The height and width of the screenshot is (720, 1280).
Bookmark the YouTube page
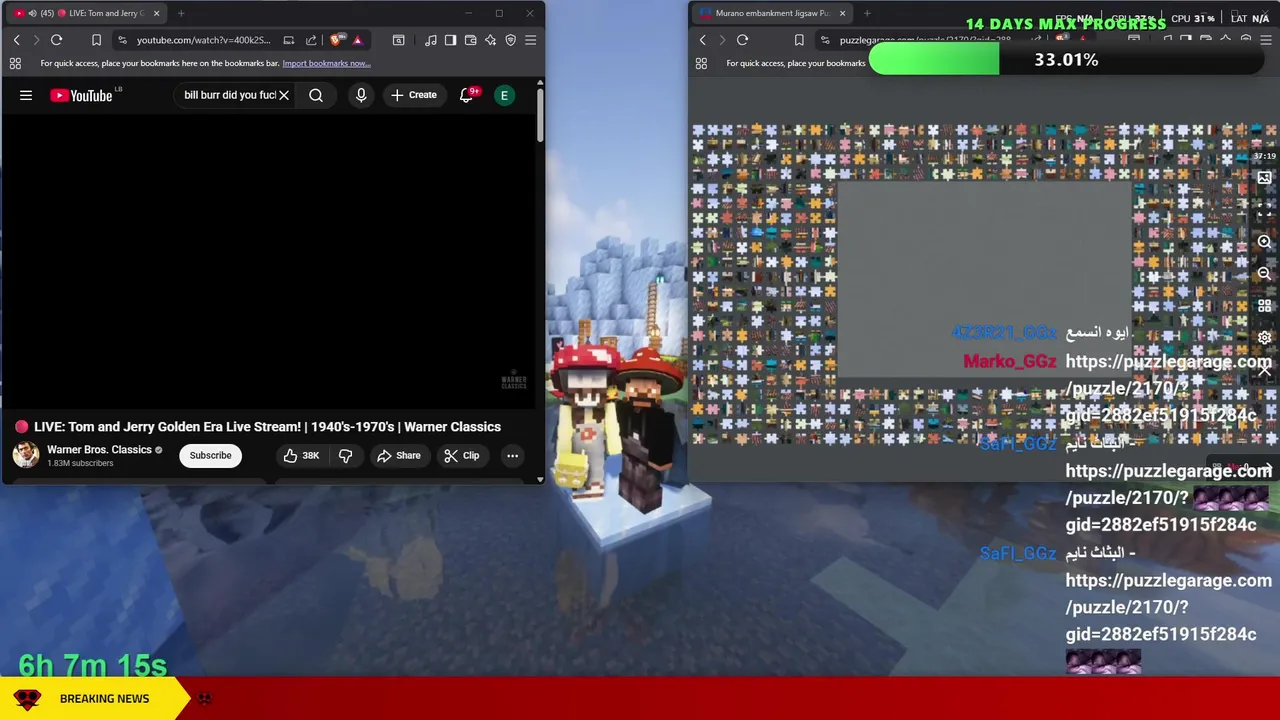pyautogui.click(x=96, y=40)
